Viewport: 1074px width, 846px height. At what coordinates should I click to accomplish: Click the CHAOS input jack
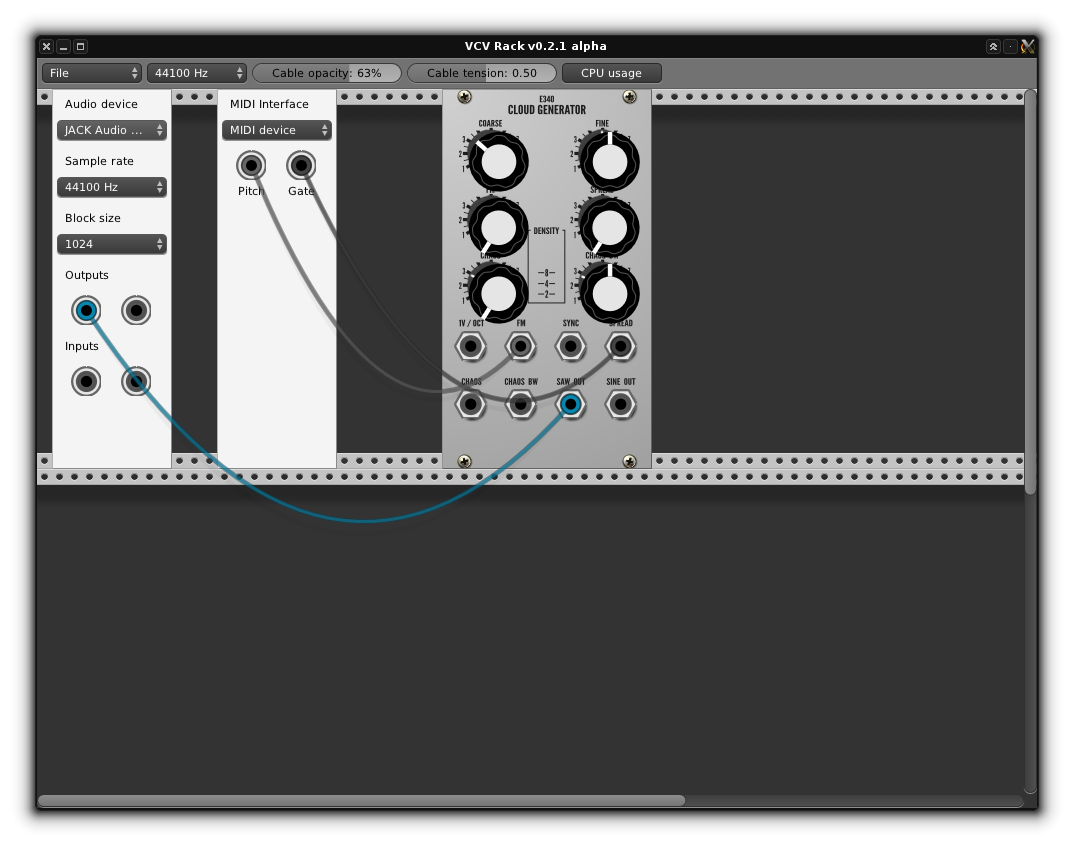coord(471,405)
